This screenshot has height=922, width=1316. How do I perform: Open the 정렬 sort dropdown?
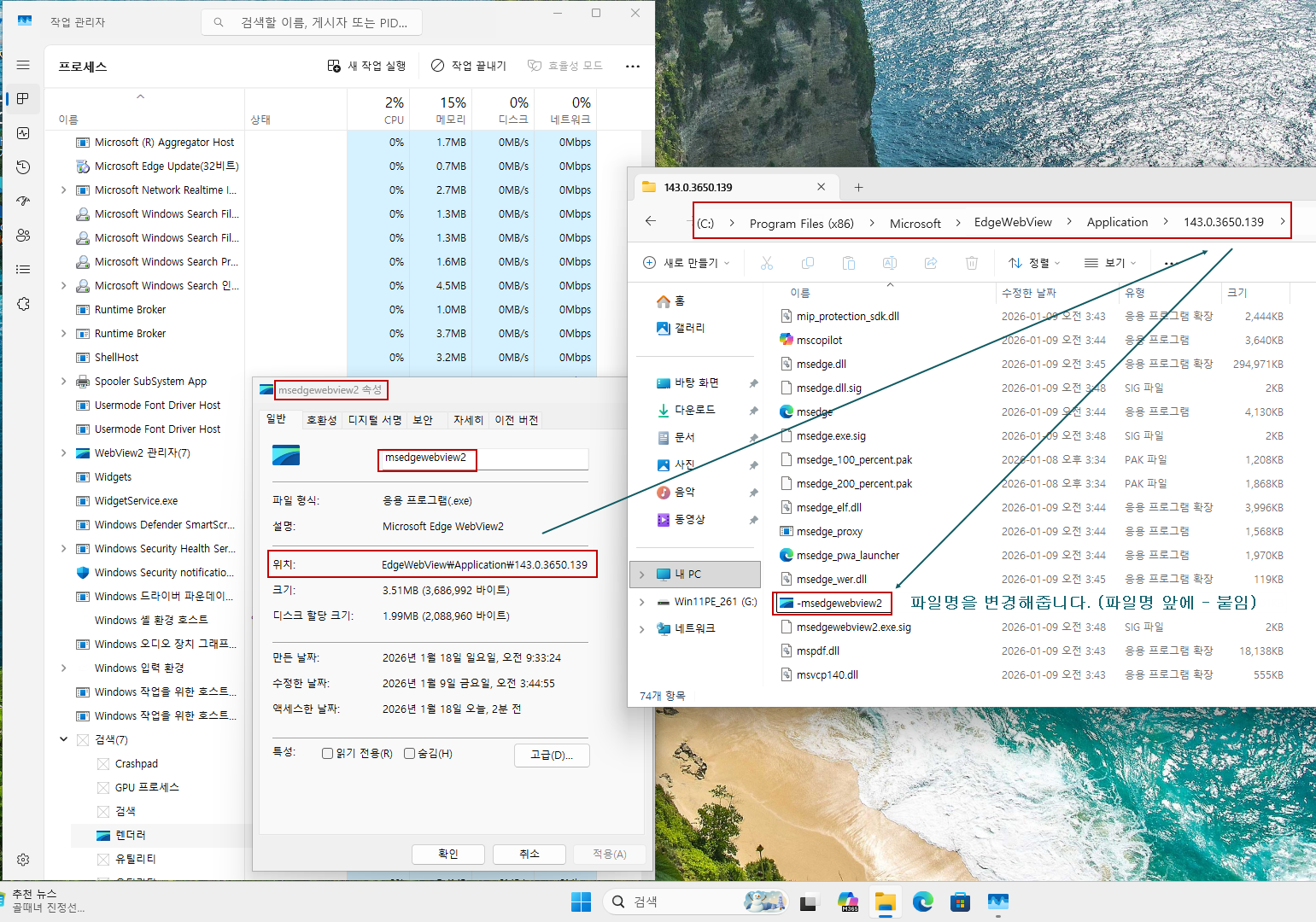click(1034, 263)
